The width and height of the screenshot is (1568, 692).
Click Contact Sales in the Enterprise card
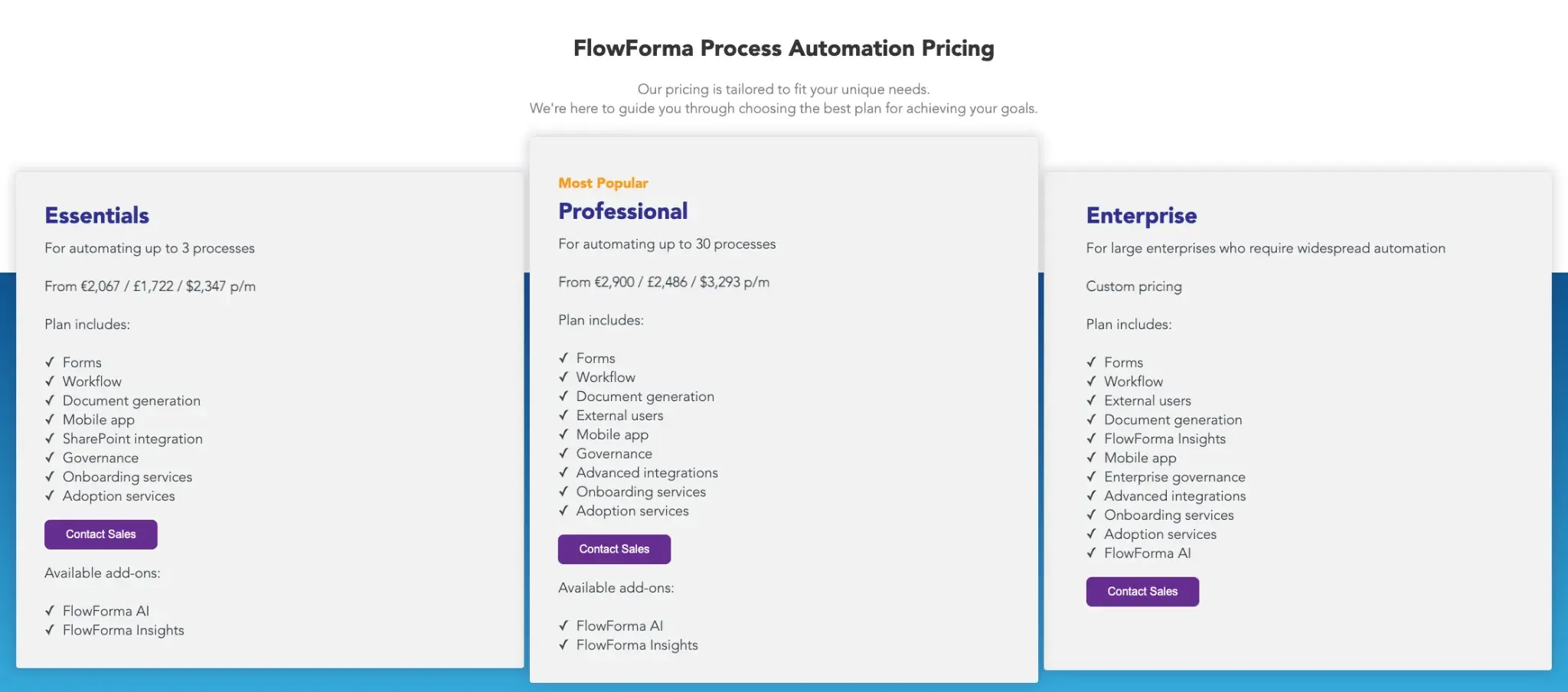pyautogui.click(x=1142, y=591)
